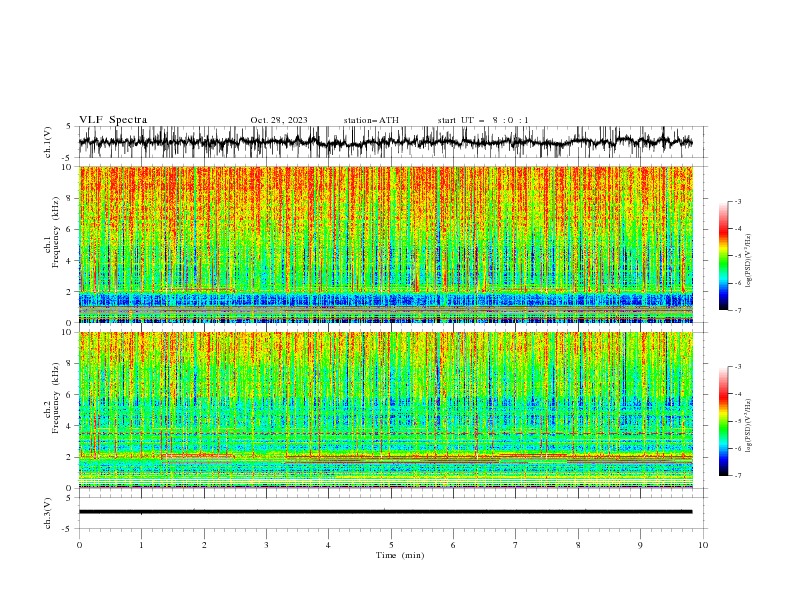The image size is (792, 612).
Task: Click the 'station=ATH' label
Action: click(x=371, y=120)
